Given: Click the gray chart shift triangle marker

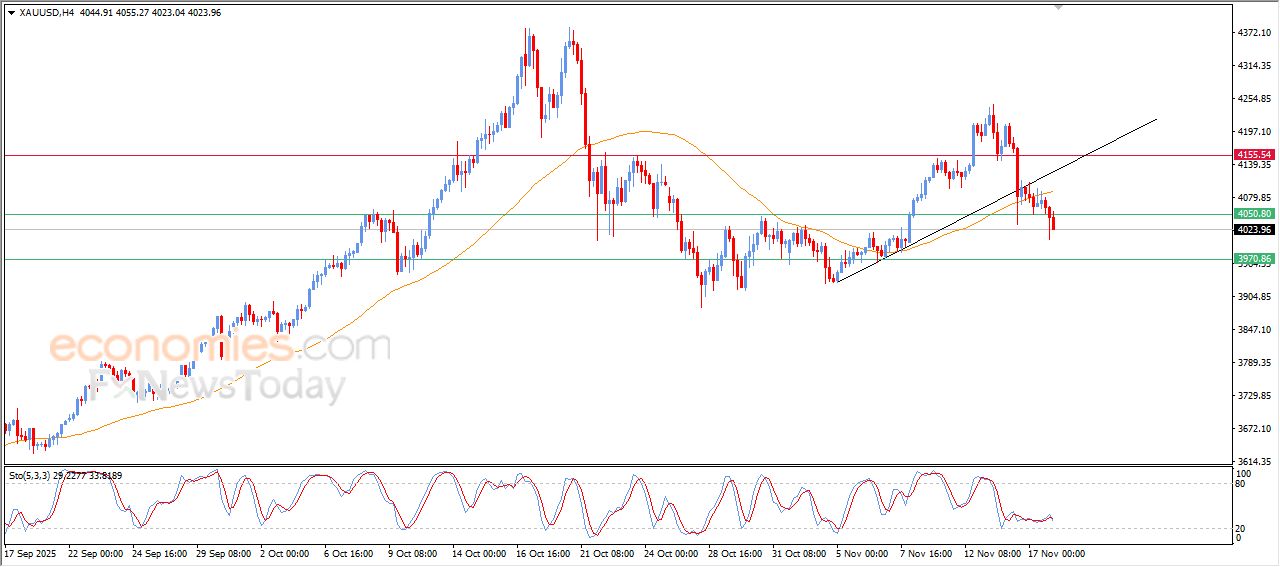Looking at the screenshot, I should tap(1059, 7).
